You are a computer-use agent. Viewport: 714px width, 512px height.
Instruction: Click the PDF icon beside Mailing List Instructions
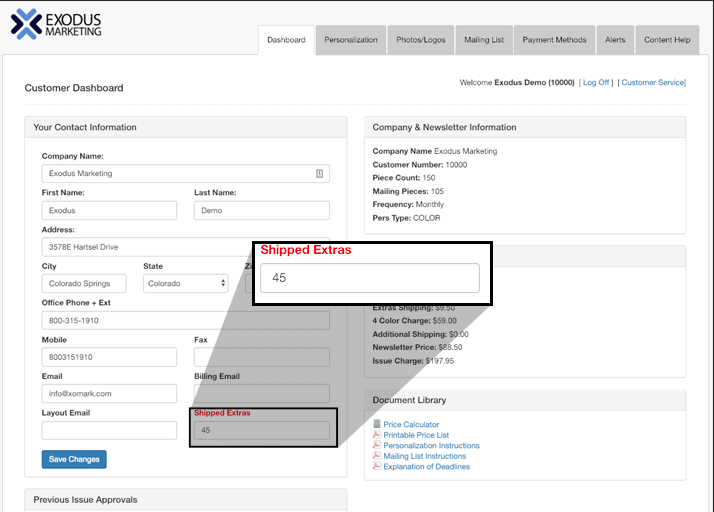377,455
